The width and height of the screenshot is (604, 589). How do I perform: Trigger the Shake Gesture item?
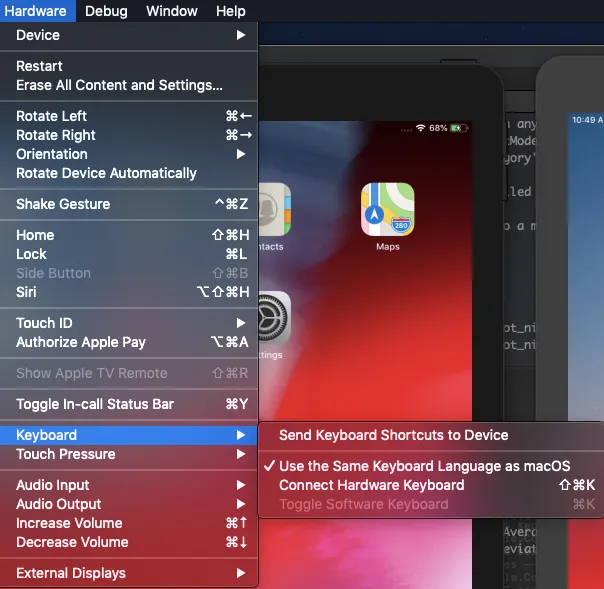point(129,204)
